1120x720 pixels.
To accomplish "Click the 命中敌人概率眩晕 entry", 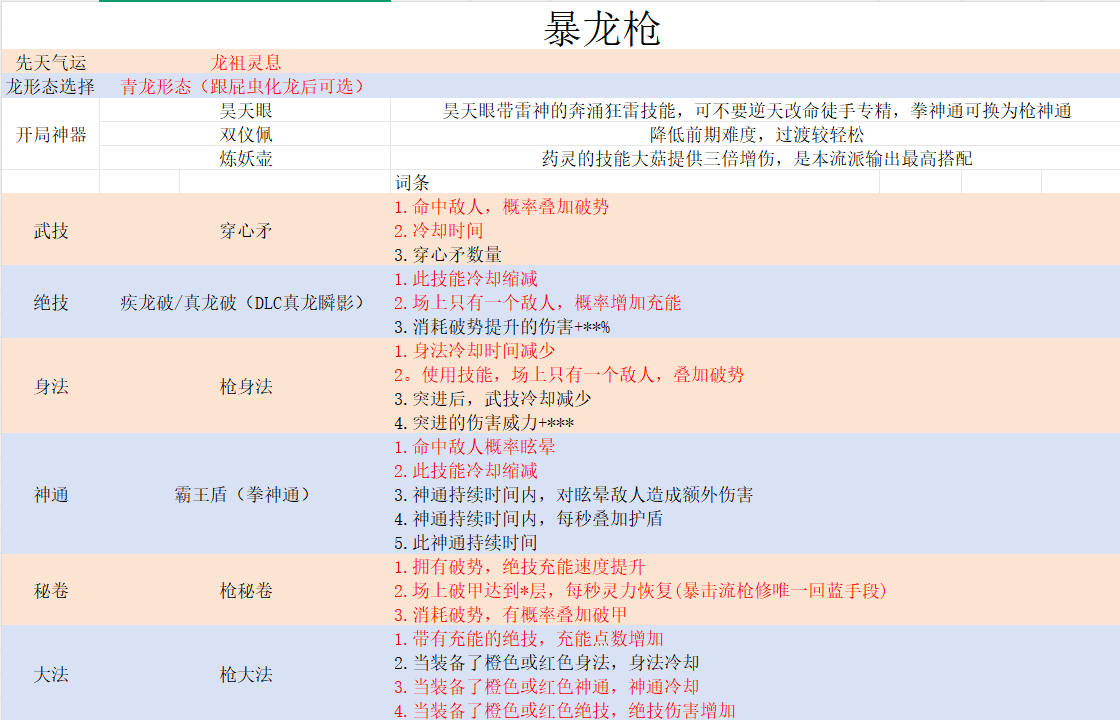I will (474, 447).
